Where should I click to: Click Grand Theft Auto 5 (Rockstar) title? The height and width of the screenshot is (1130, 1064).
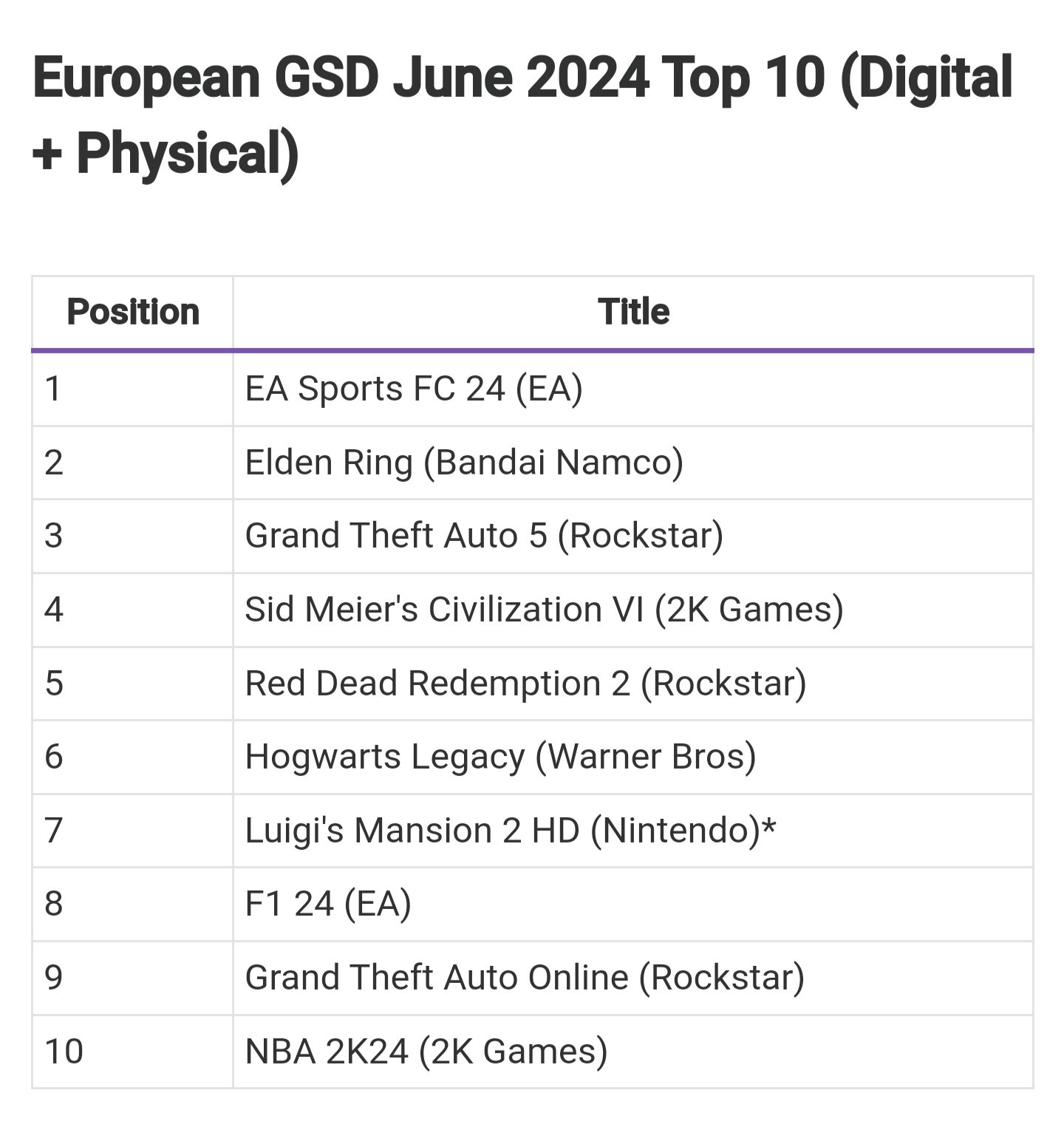[484, 536]
